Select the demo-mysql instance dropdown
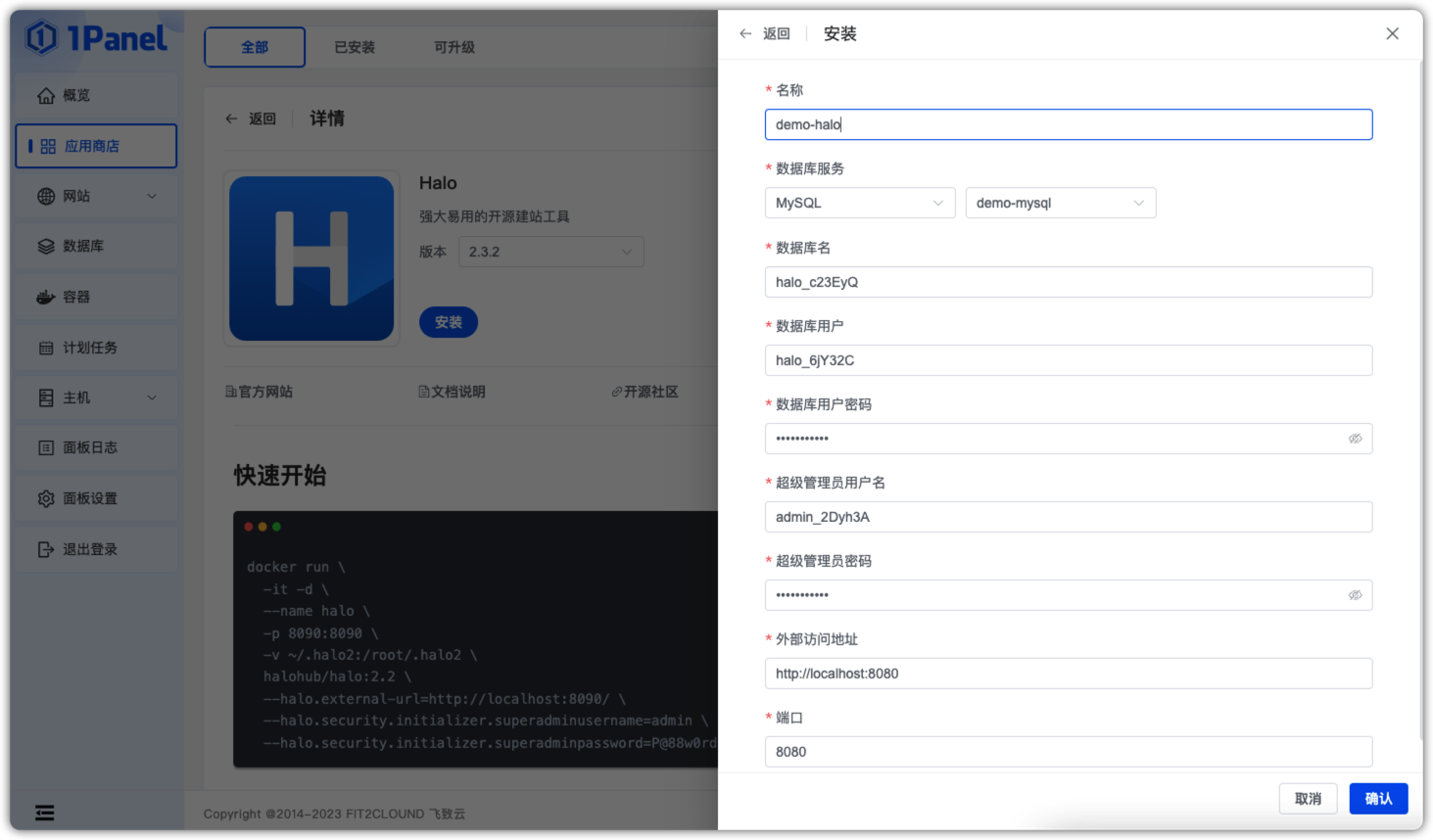1433x840 pixels. pyautogui.click(x=1060, y=203)
